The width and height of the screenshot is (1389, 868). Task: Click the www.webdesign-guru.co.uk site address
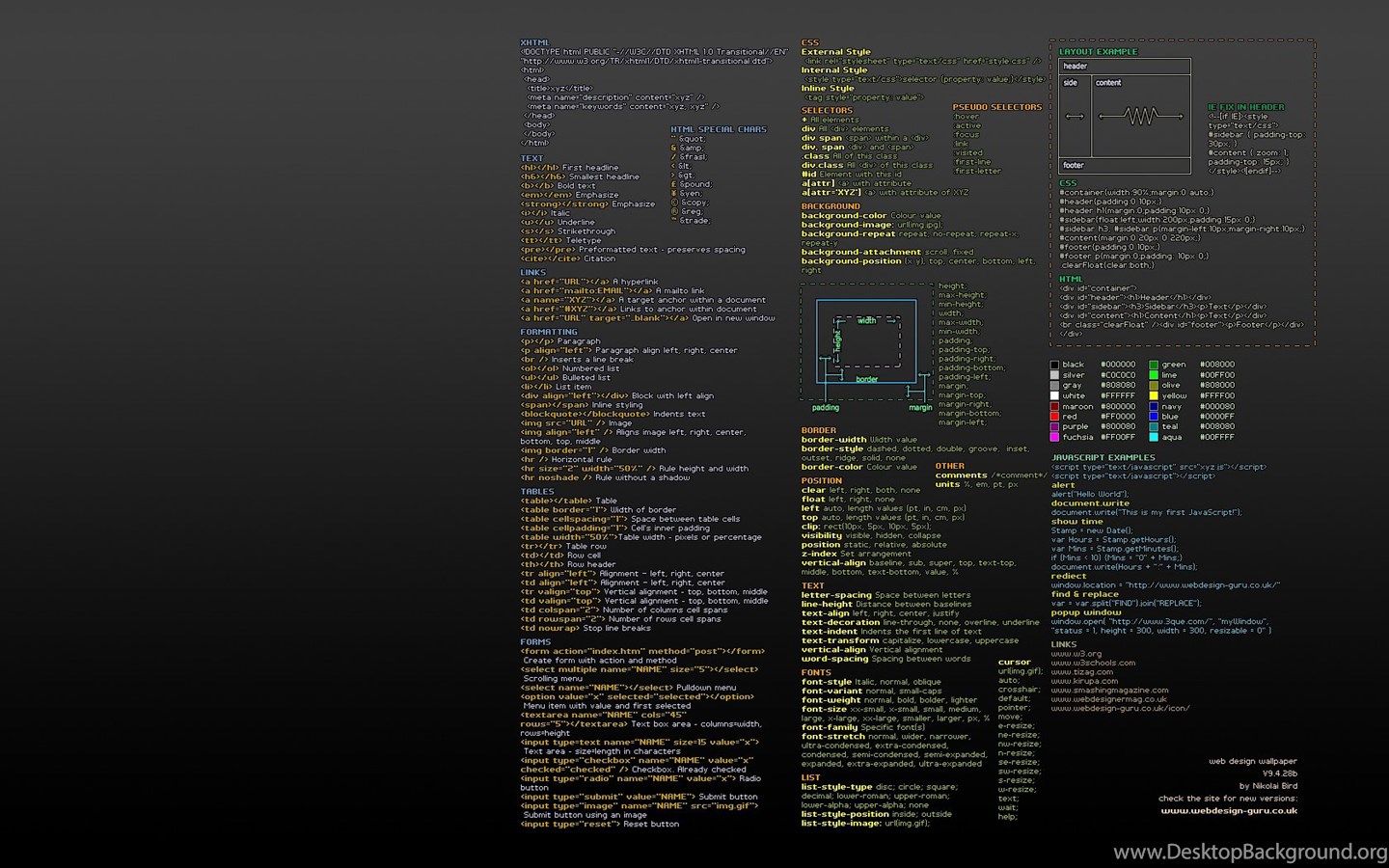(1229, 811)
